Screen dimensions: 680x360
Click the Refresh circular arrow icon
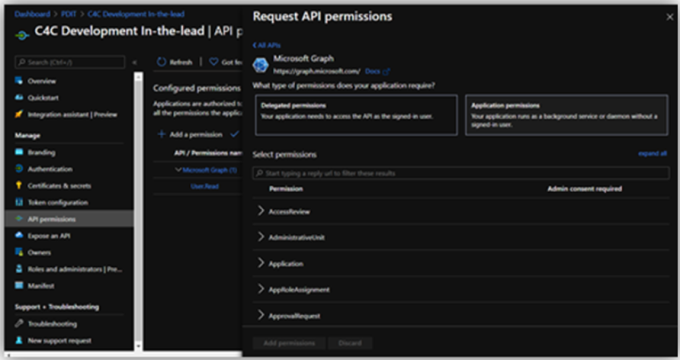coord(161,62)
